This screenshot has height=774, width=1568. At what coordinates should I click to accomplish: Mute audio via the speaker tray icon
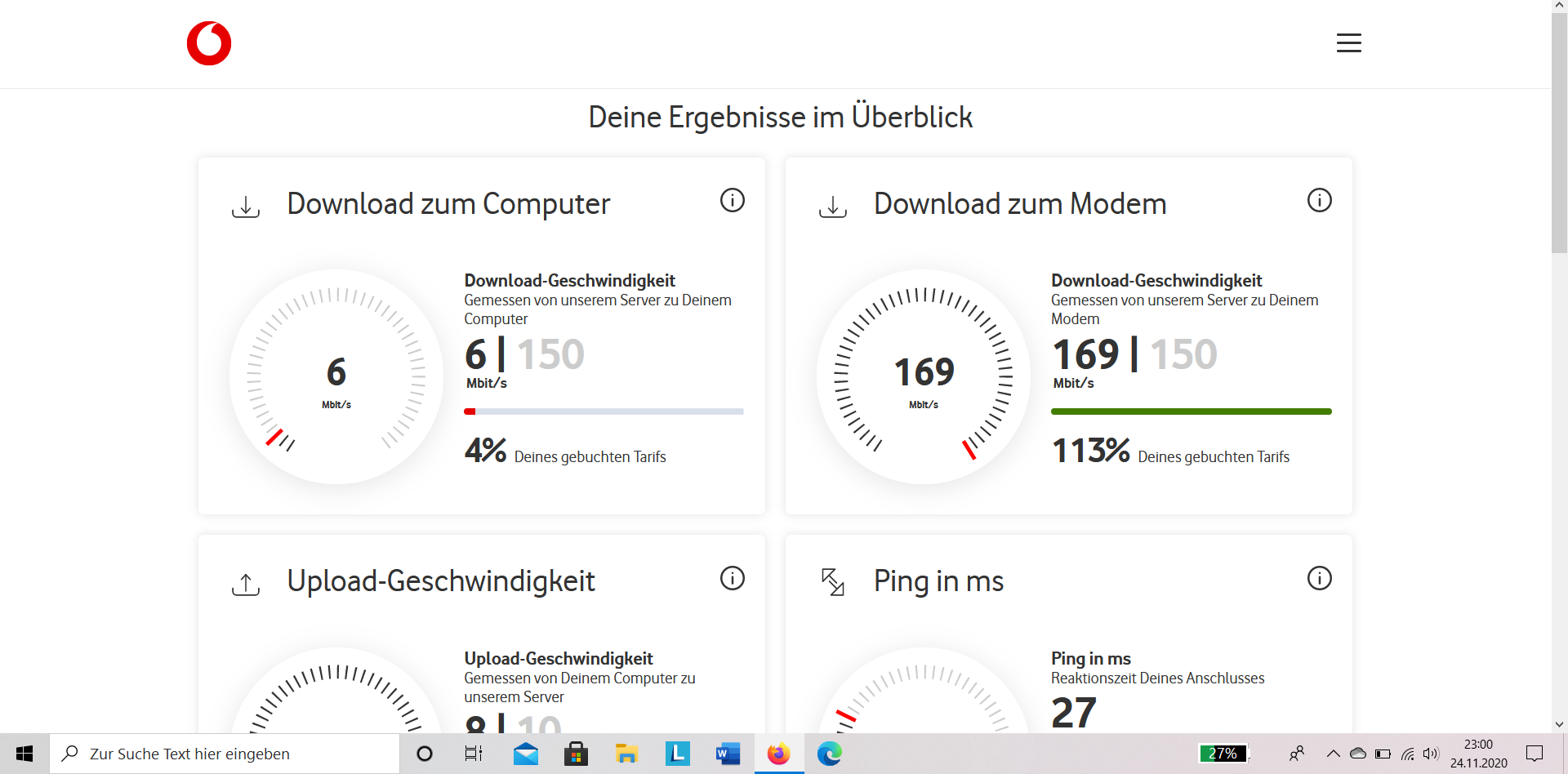[1432, 753]
